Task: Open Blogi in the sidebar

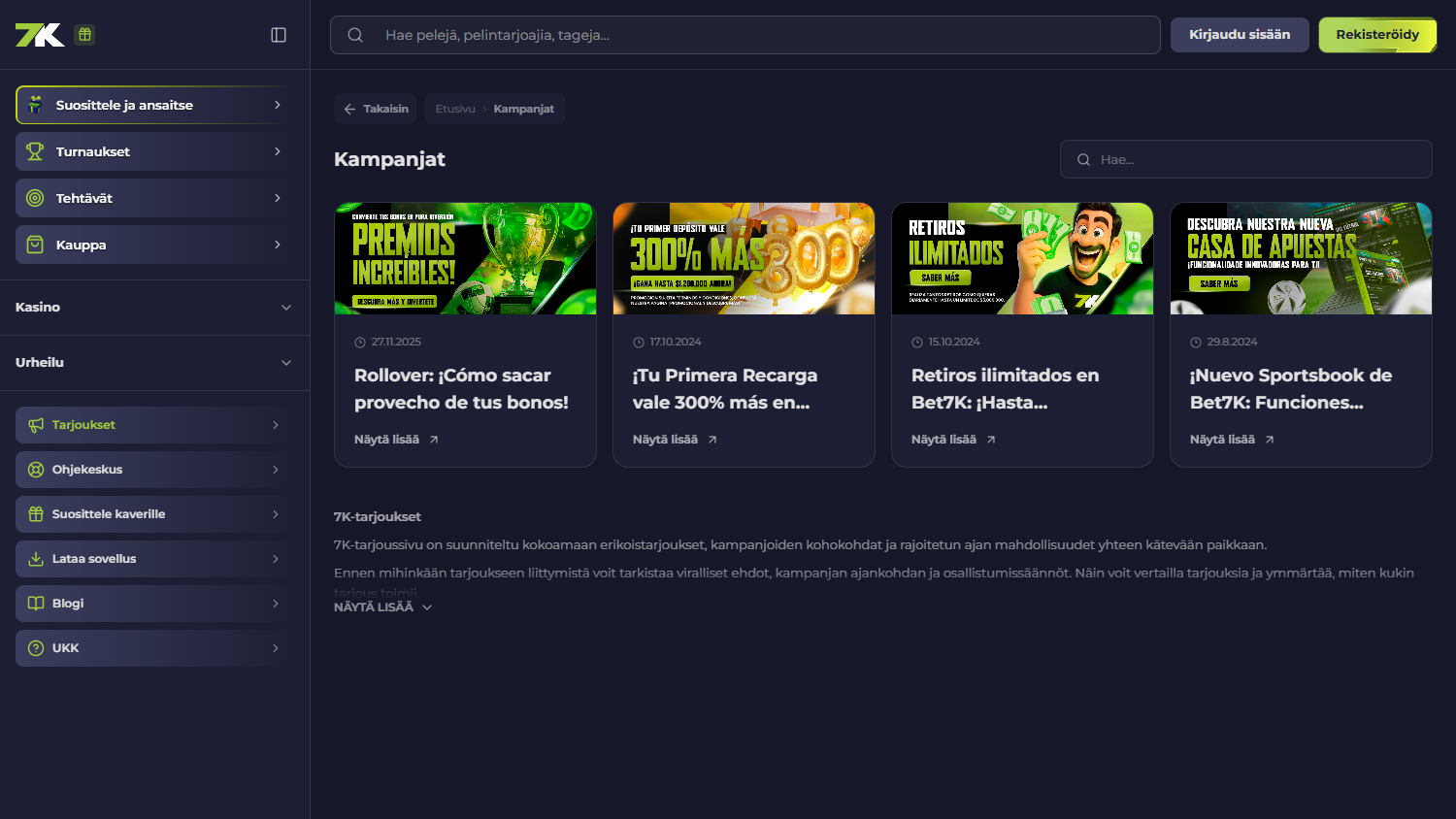Action: click(x=155, y=604)
